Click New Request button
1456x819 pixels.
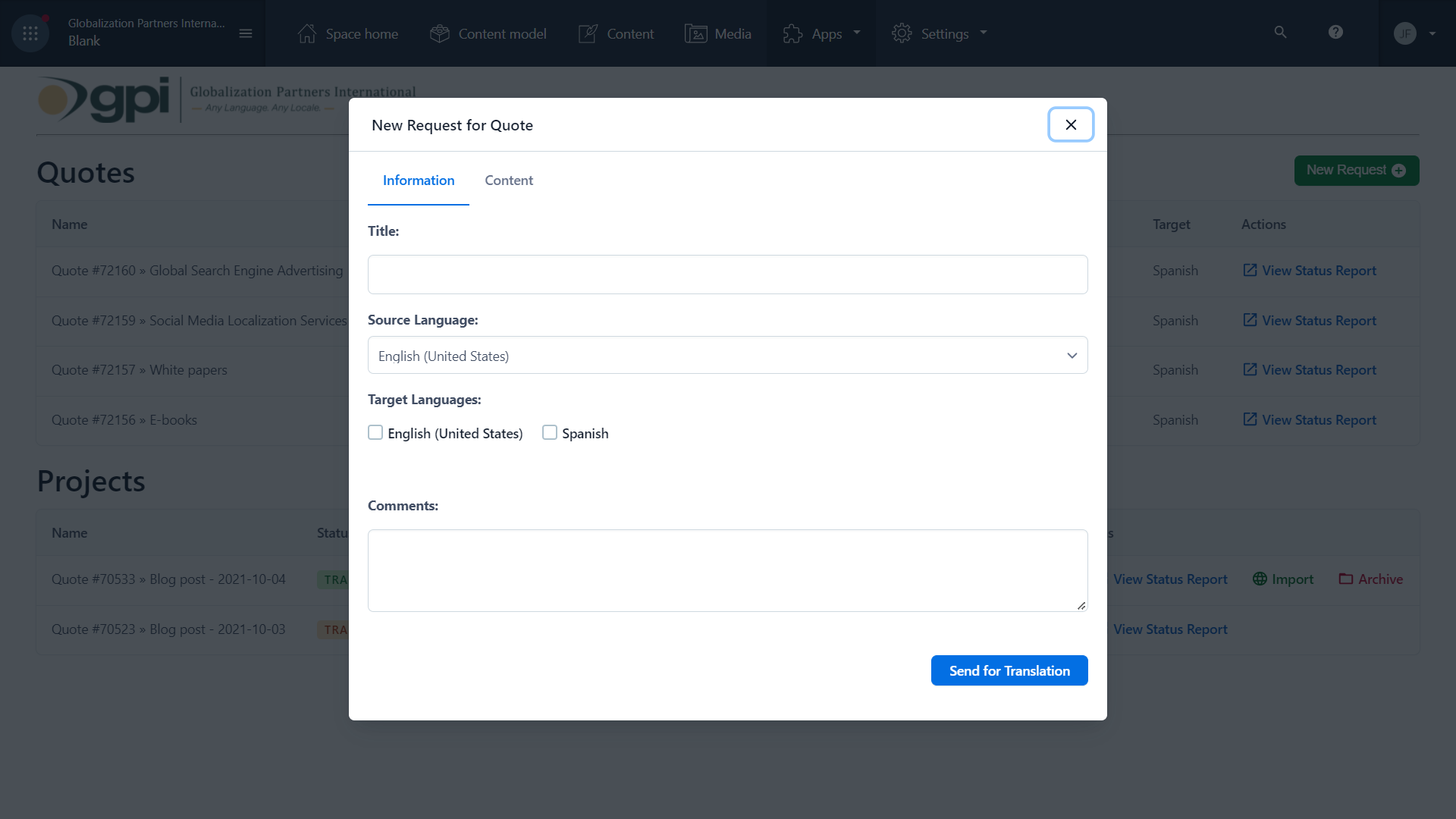click(1357, 170)
